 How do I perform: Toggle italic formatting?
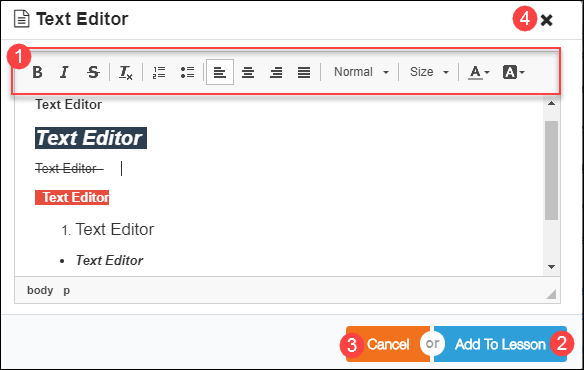[x=64, y=72]
